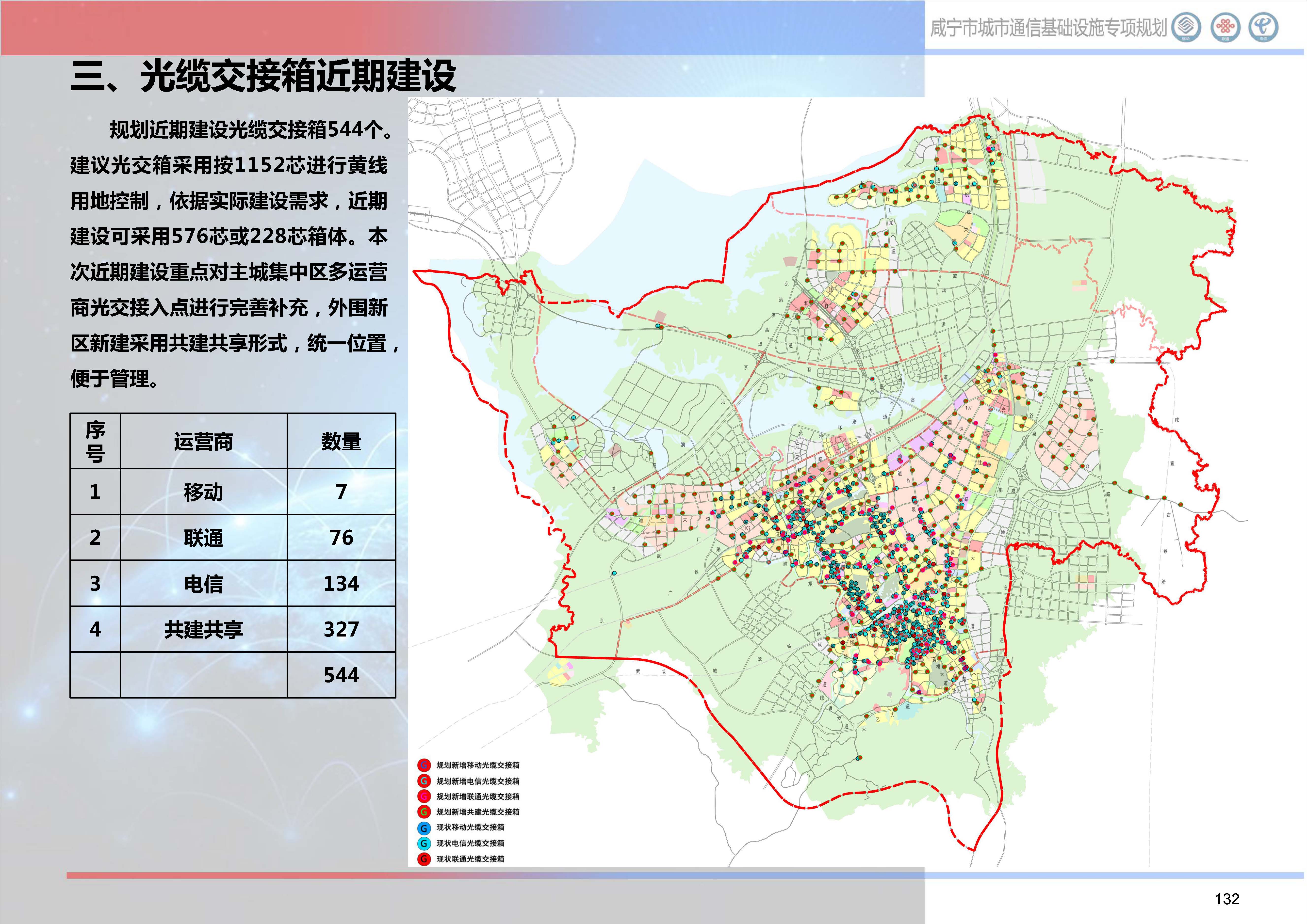Click the legend text 现状移动光缆交接箱

click(x=470, y=827)
